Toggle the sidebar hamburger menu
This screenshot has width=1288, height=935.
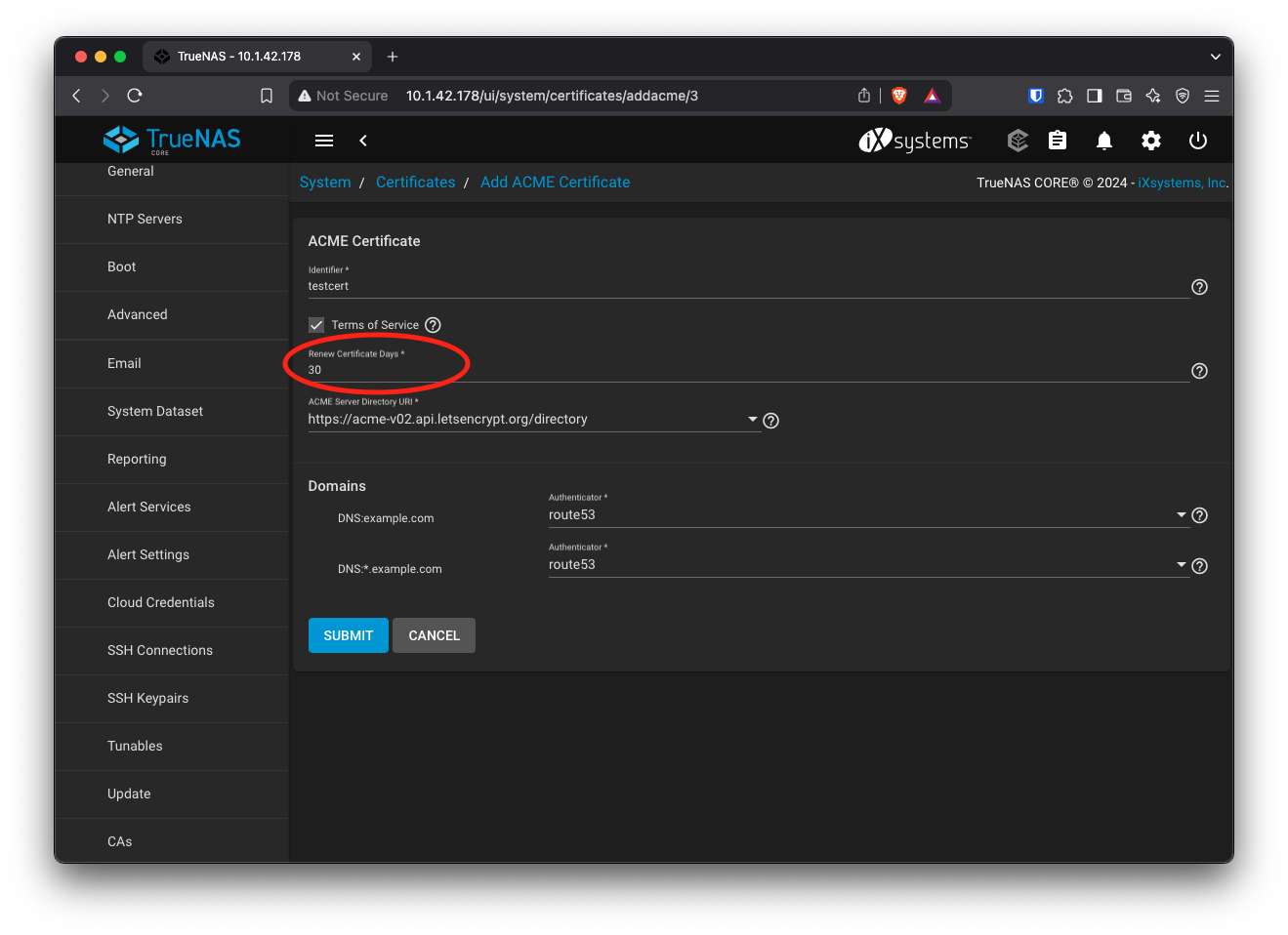pos(324,141)
